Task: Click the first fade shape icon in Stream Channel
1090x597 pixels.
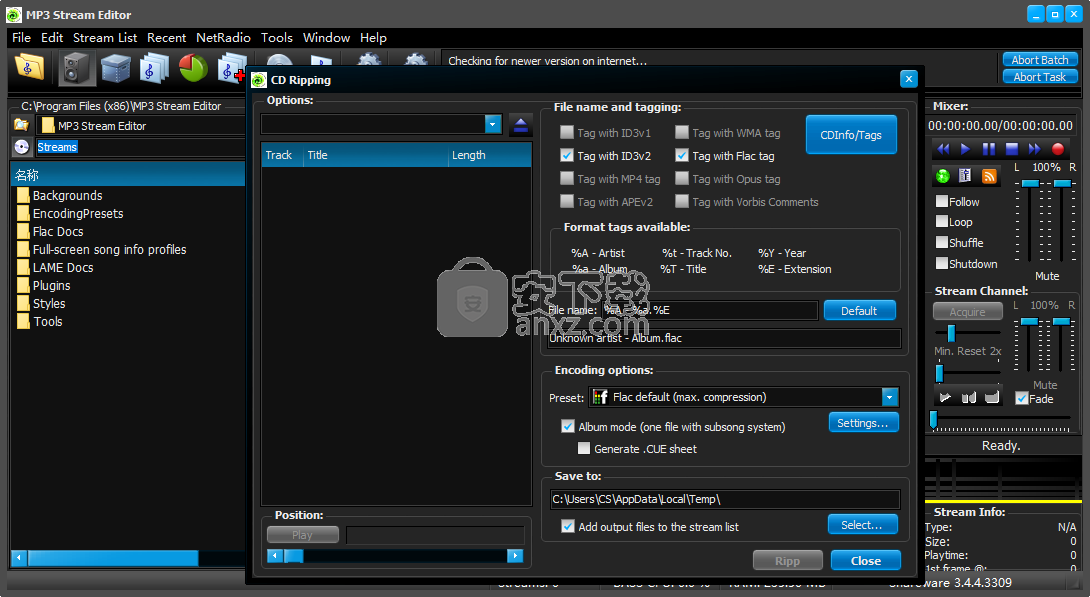Action: click(945, 398)
